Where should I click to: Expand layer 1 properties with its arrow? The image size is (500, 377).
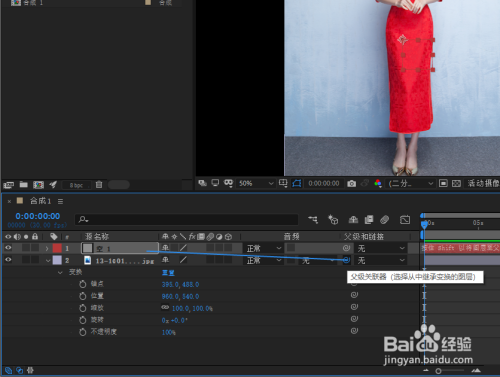47,248
